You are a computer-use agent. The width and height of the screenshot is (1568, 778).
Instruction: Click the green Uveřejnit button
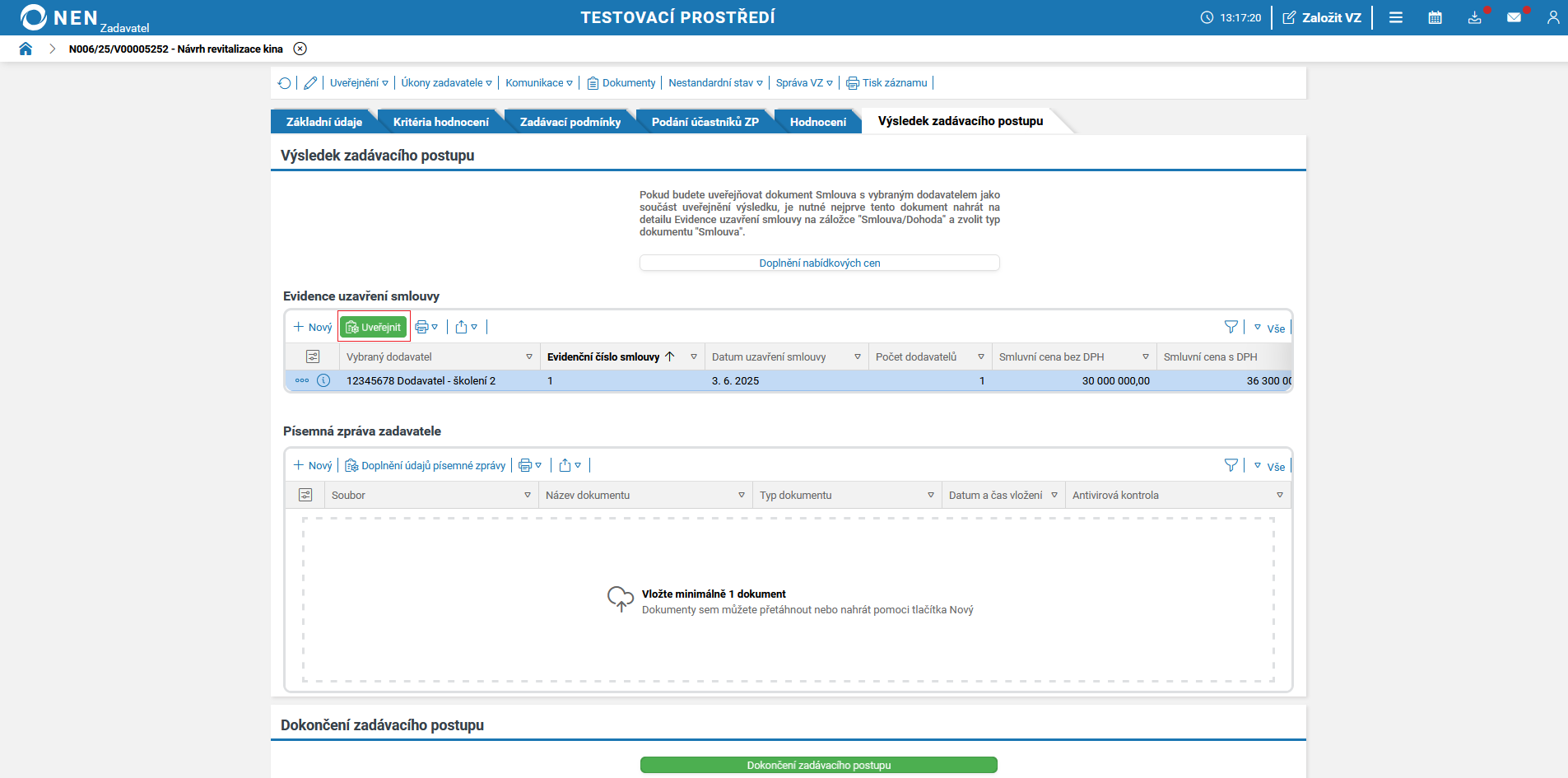click(x=374, y=327)
